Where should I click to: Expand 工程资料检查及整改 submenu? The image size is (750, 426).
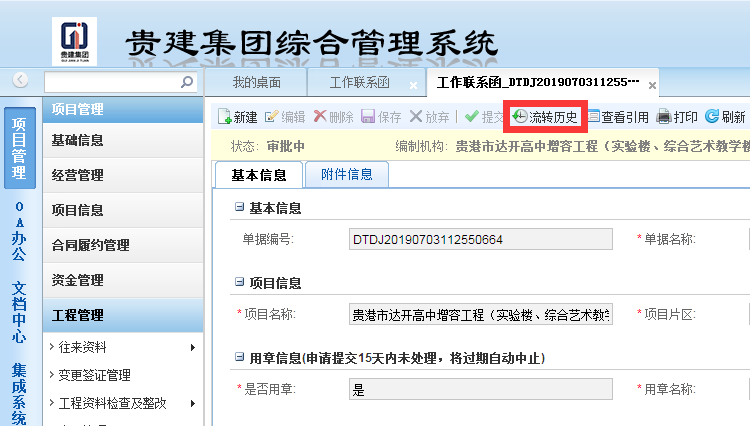[x=192, y=404]
